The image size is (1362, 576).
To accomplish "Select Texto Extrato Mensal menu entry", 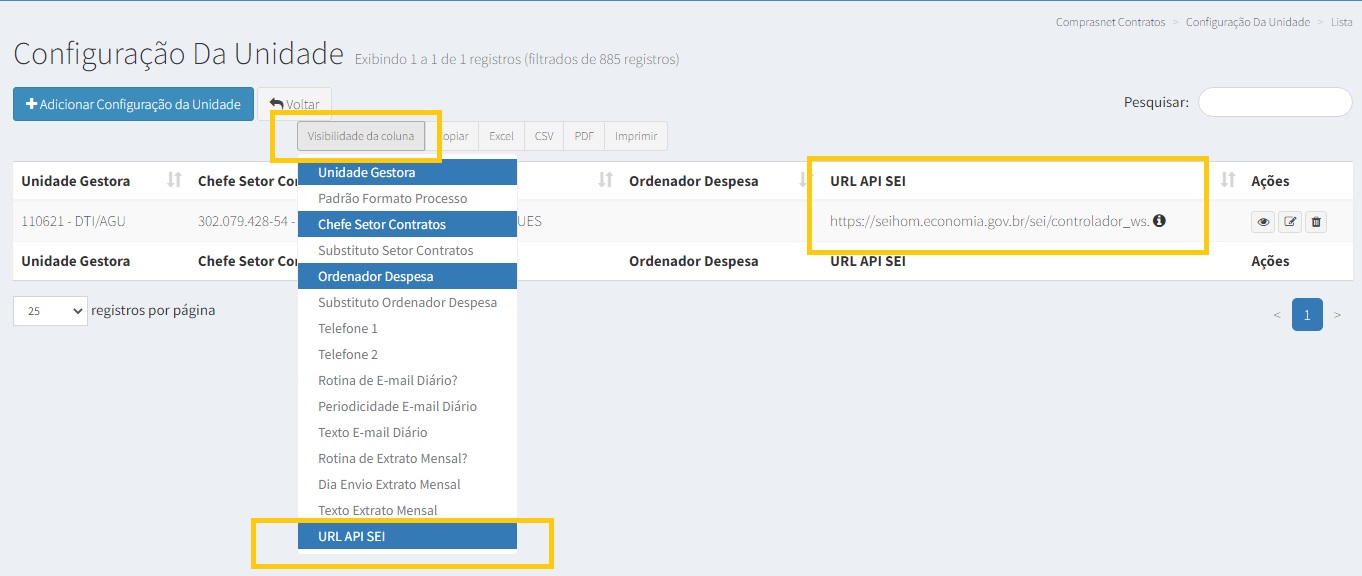I will (407, 510).
